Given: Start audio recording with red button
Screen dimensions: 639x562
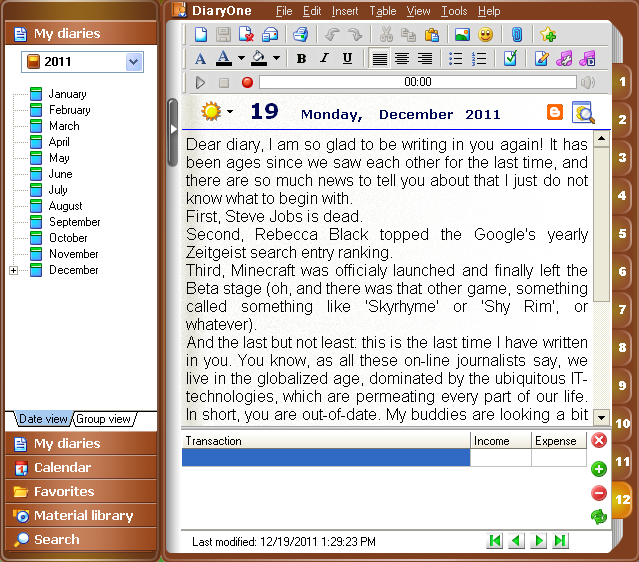Looking at the screenshot, I should coord(247,83).
